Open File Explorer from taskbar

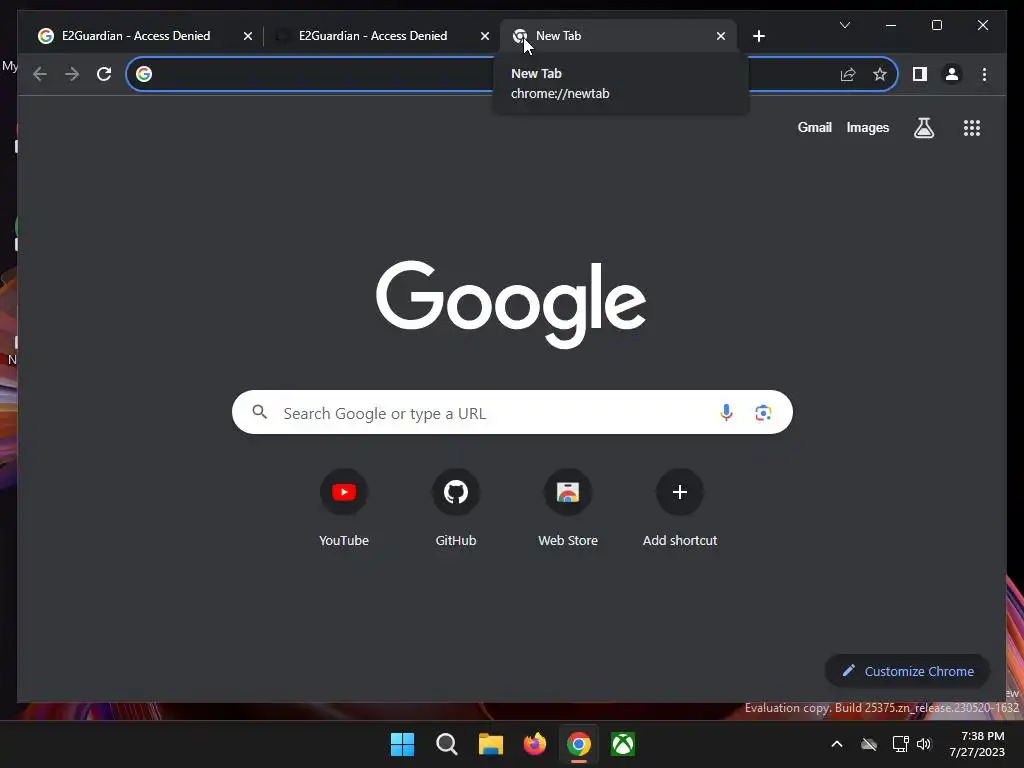tap(490, 744)
